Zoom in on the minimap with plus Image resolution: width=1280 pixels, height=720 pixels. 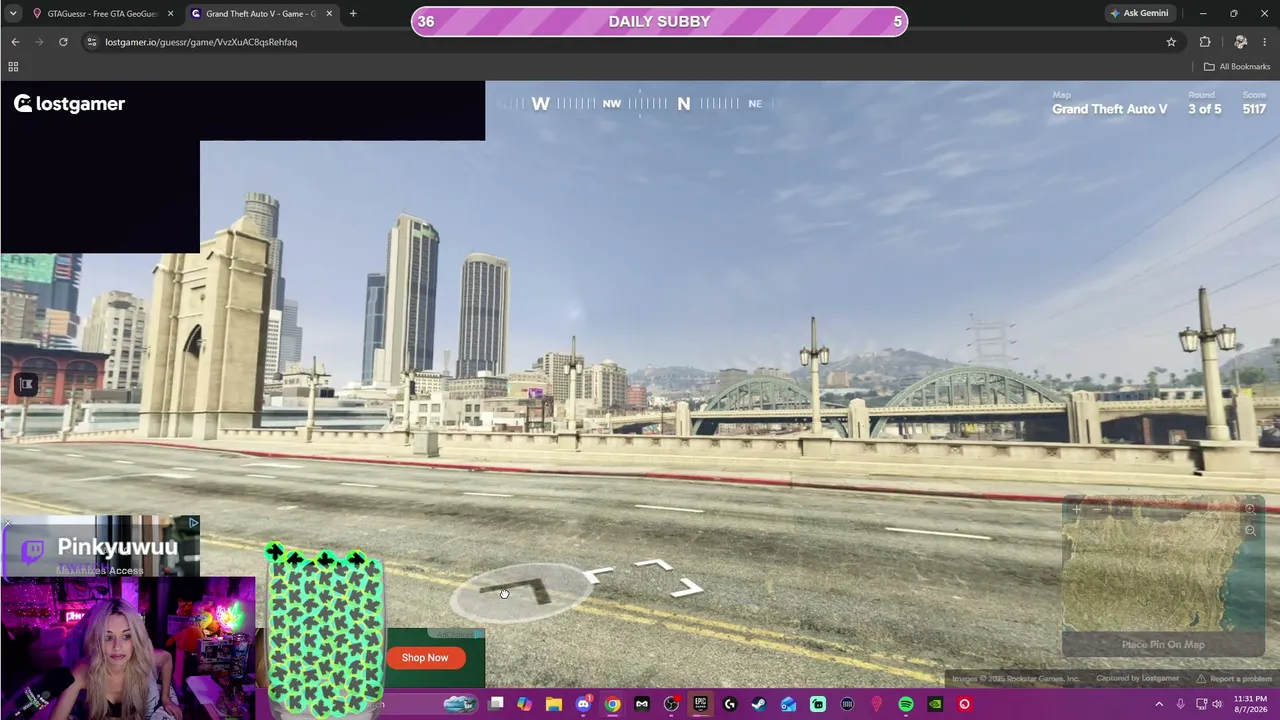(1077, 510)
